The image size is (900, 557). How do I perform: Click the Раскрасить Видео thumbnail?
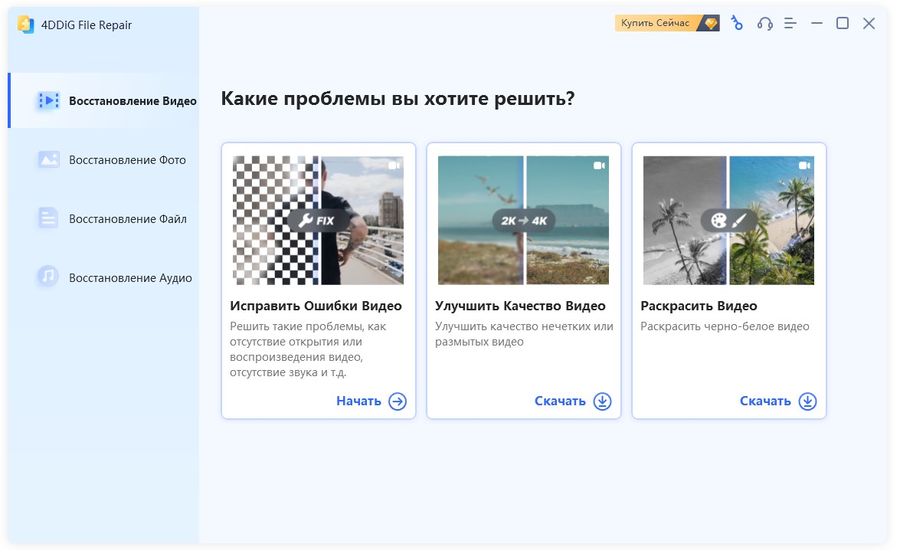[728, 221]
